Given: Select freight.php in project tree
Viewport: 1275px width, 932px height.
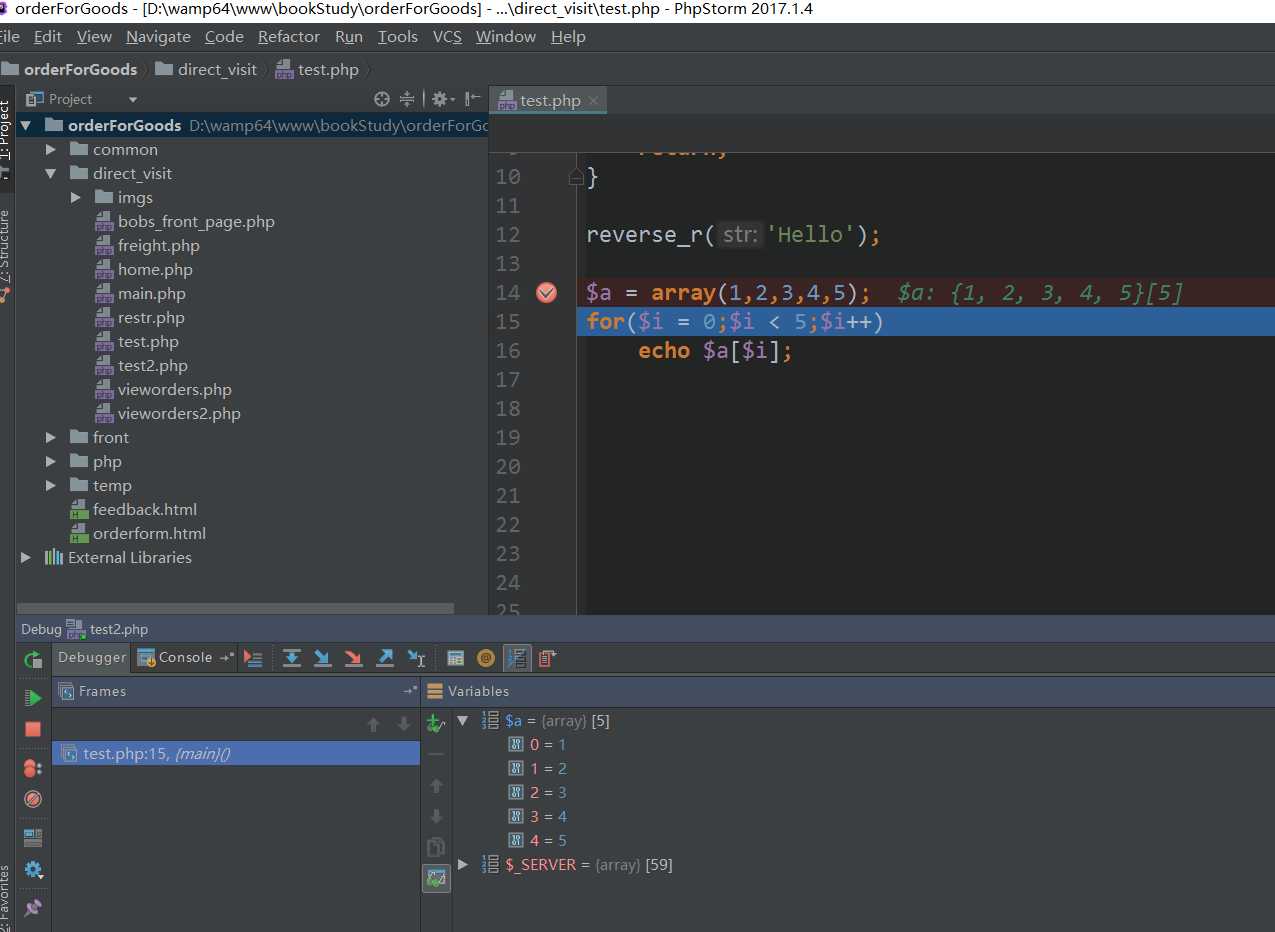Looking at the screenshot, I should pyautogui.click(x=158, y=245).
